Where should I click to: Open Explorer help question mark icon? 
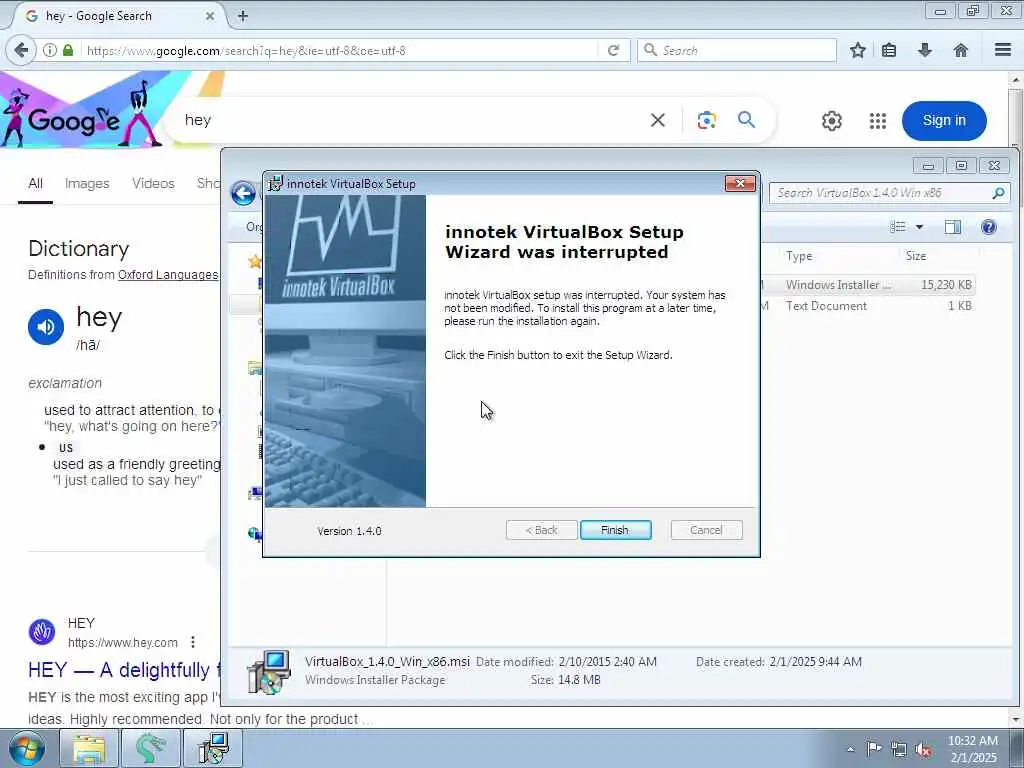point(989,227)
